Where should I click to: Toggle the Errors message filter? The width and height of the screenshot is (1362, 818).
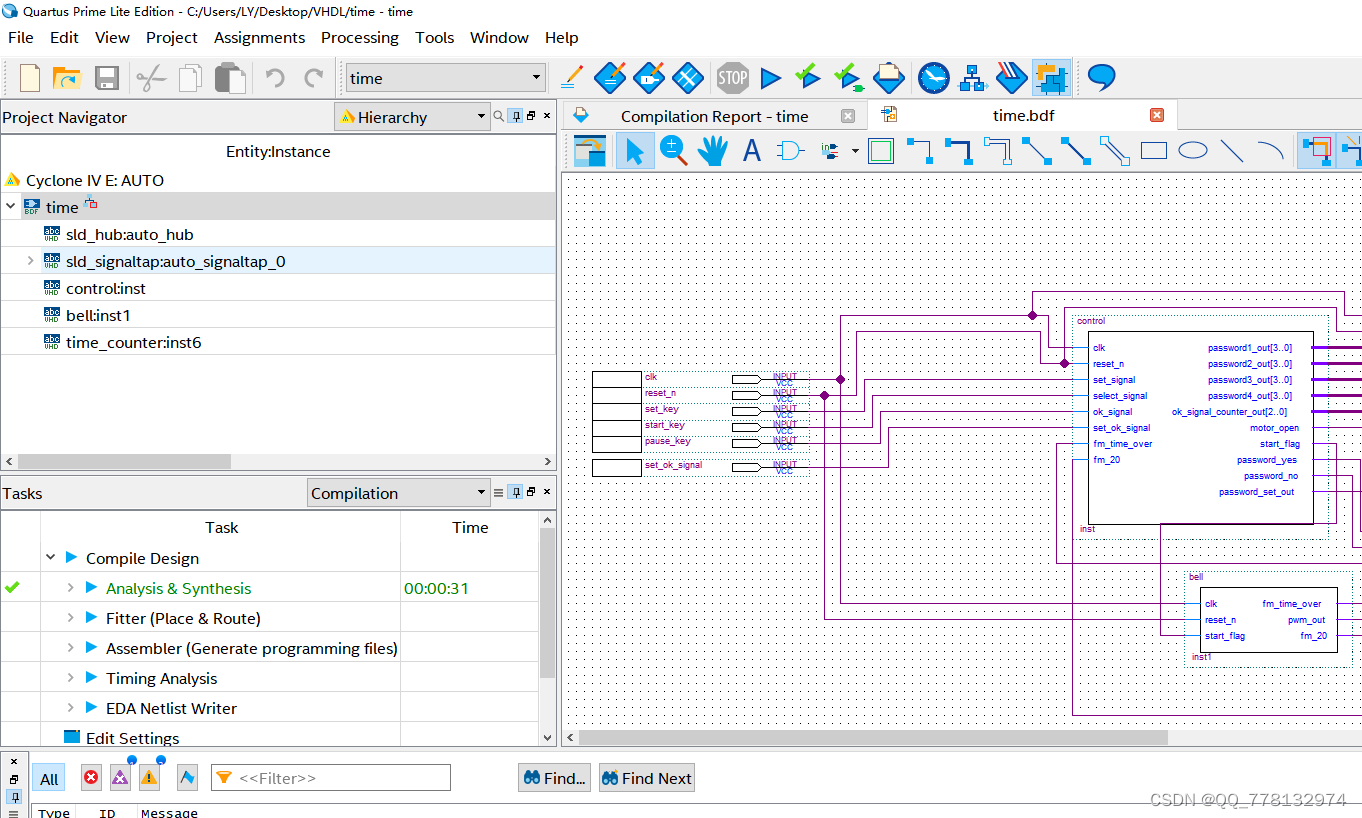(x=91, y=778)
